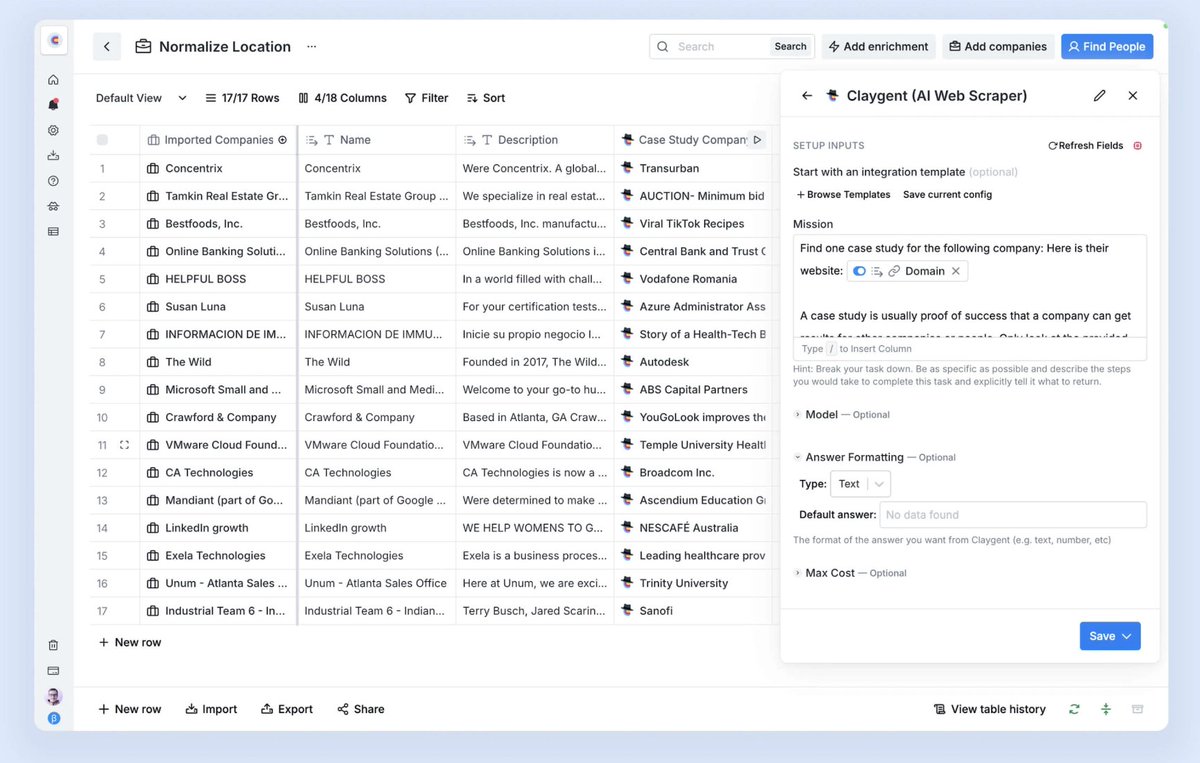The height and width of the screenshot is (763, 1200).
Task: Click View table history
Action: click(x=989, y=709)
